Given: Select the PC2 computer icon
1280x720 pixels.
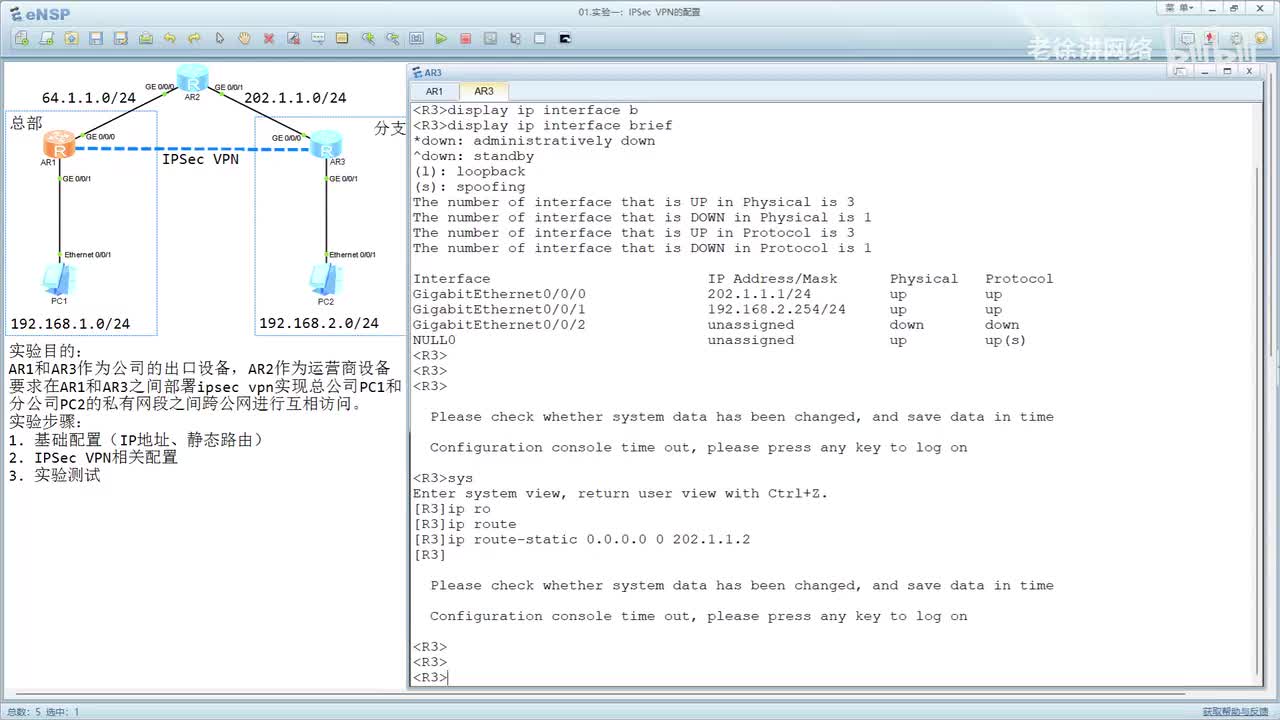Looking at the screenshot, I should point(326,279).
